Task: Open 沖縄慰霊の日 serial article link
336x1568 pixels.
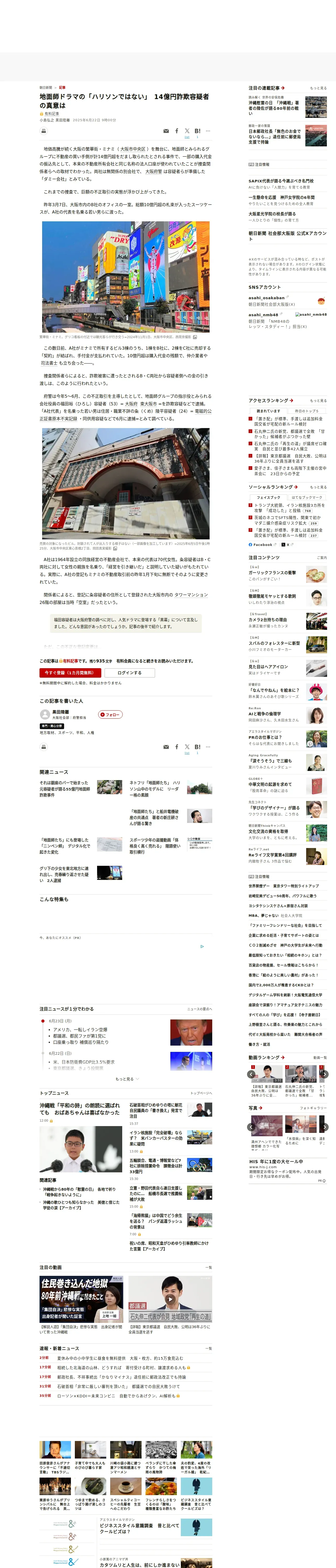Action: [x=275, y=108]
